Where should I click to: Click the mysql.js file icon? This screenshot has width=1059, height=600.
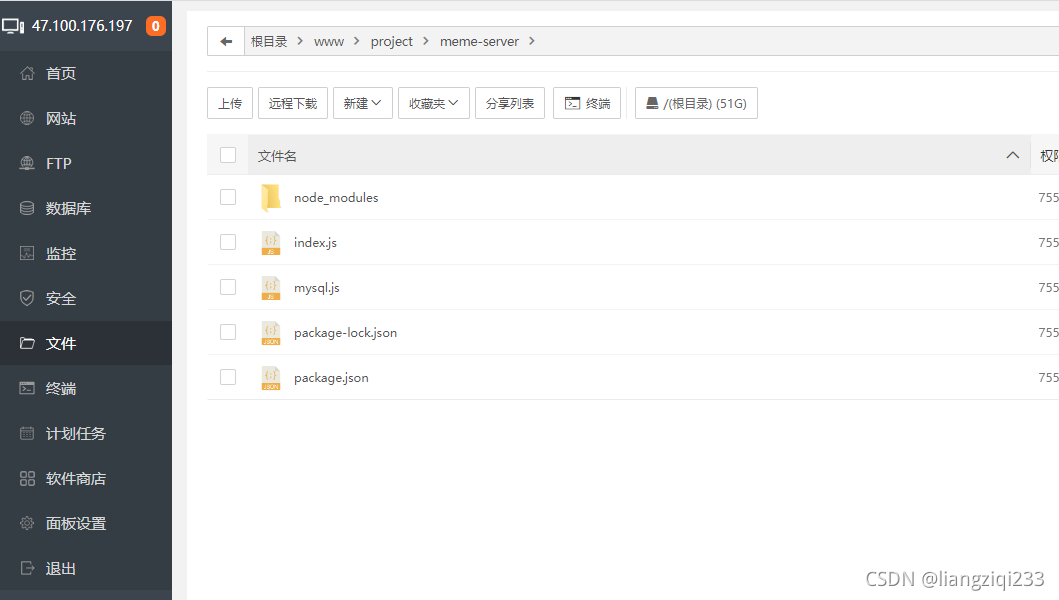click(x=271, y=287)
